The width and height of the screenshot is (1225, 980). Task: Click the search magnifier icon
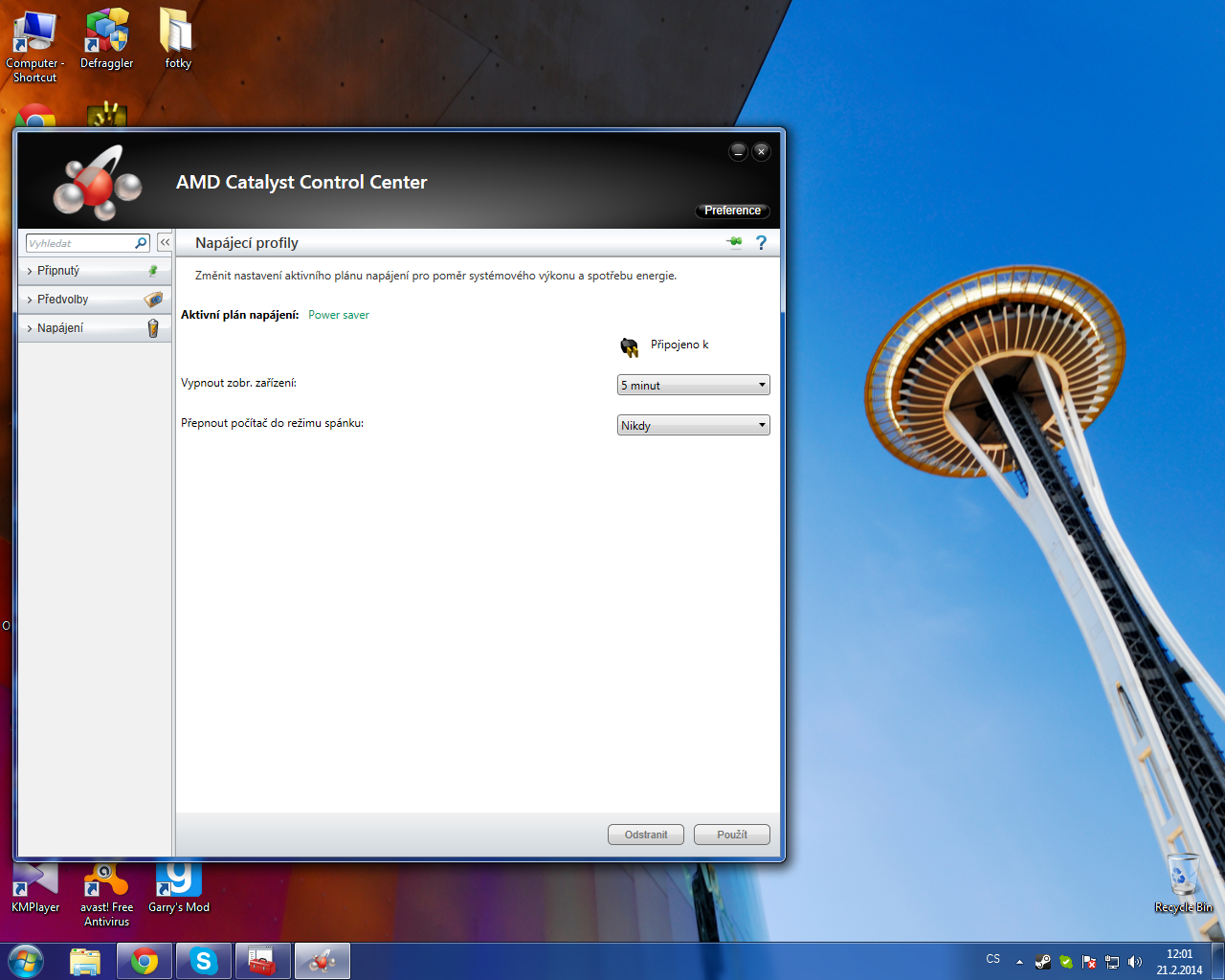pyautogui.click(x=141, y=243)
